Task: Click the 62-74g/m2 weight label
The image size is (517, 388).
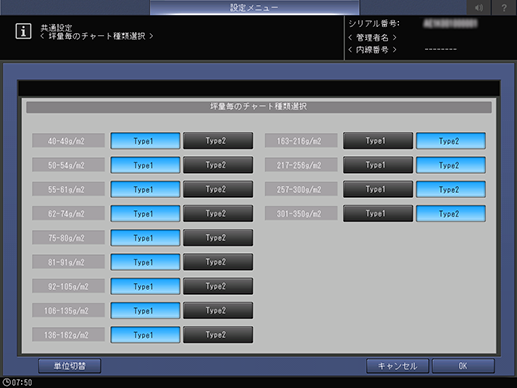Action: click(x=68, y=214)
